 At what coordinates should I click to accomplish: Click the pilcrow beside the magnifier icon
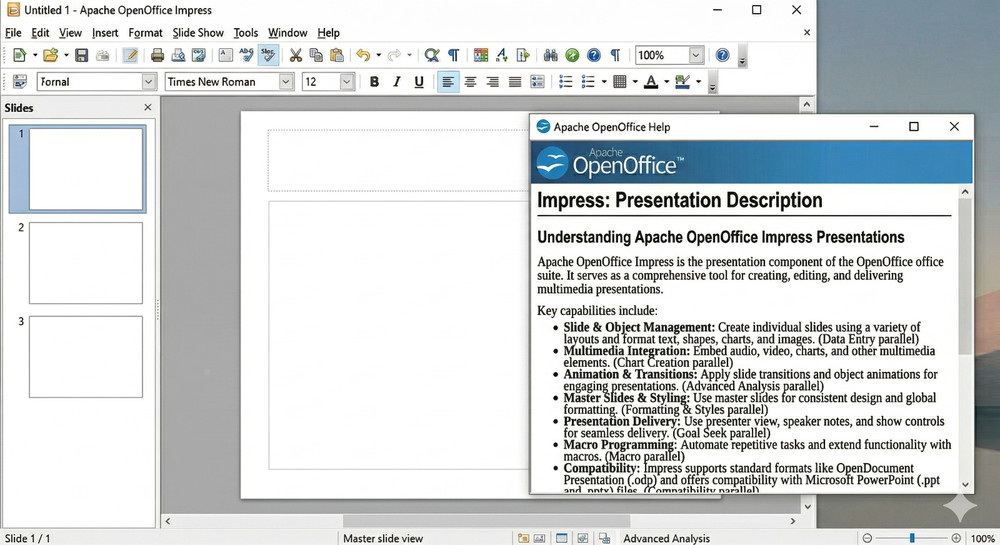453,55
